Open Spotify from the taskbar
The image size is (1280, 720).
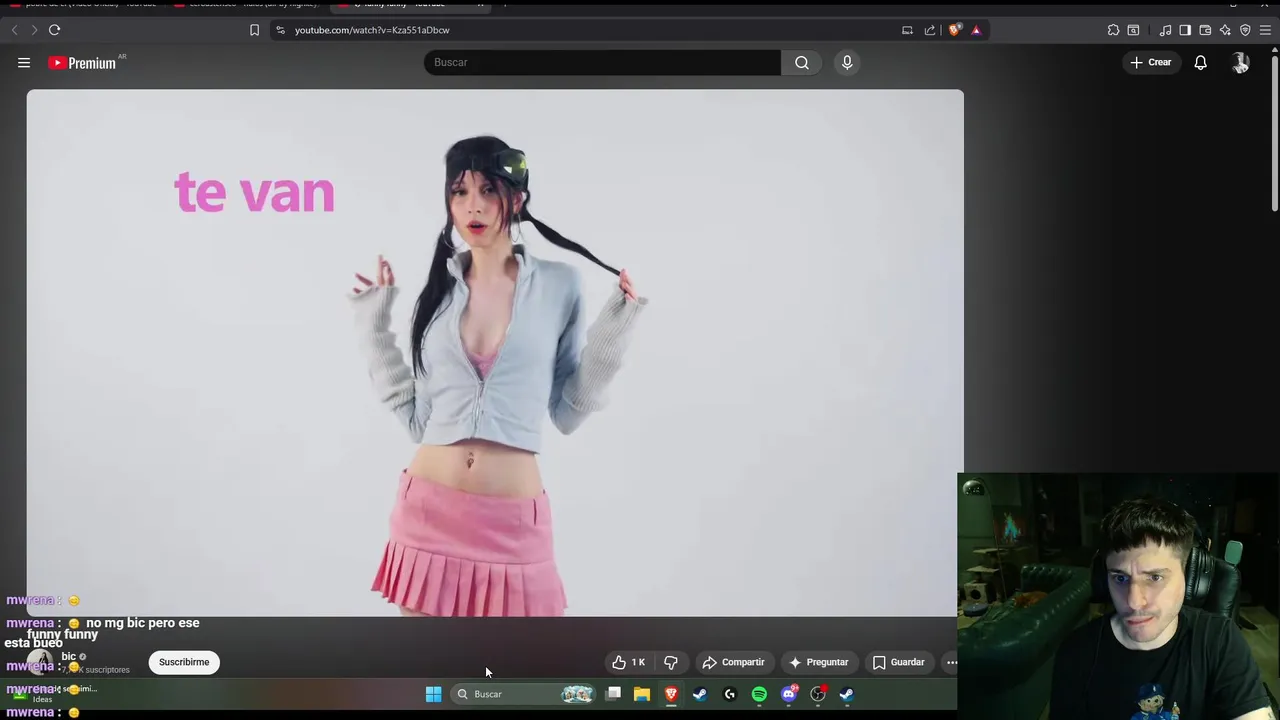pyautogui.click(x=759, y=694)
